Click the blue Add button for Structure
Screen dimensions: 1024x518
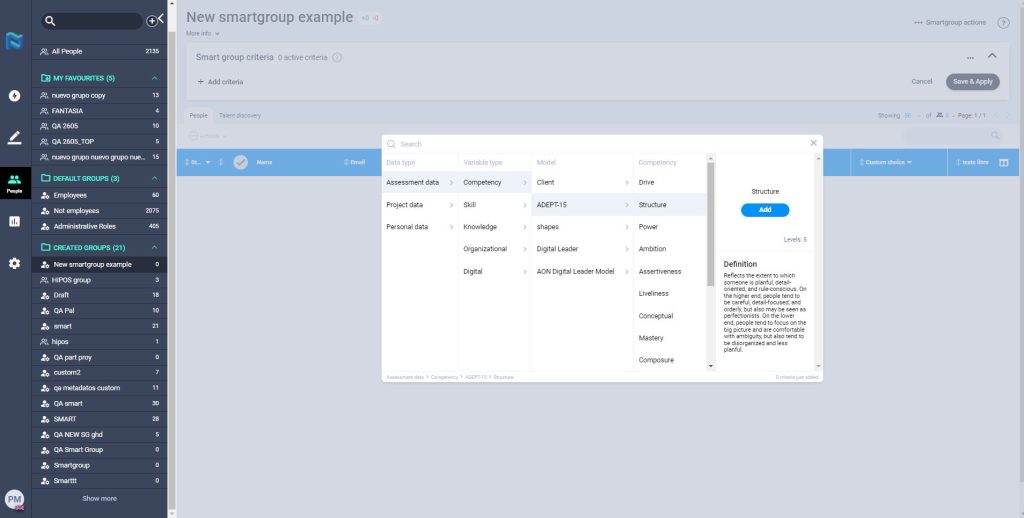(x=765, y=210)
